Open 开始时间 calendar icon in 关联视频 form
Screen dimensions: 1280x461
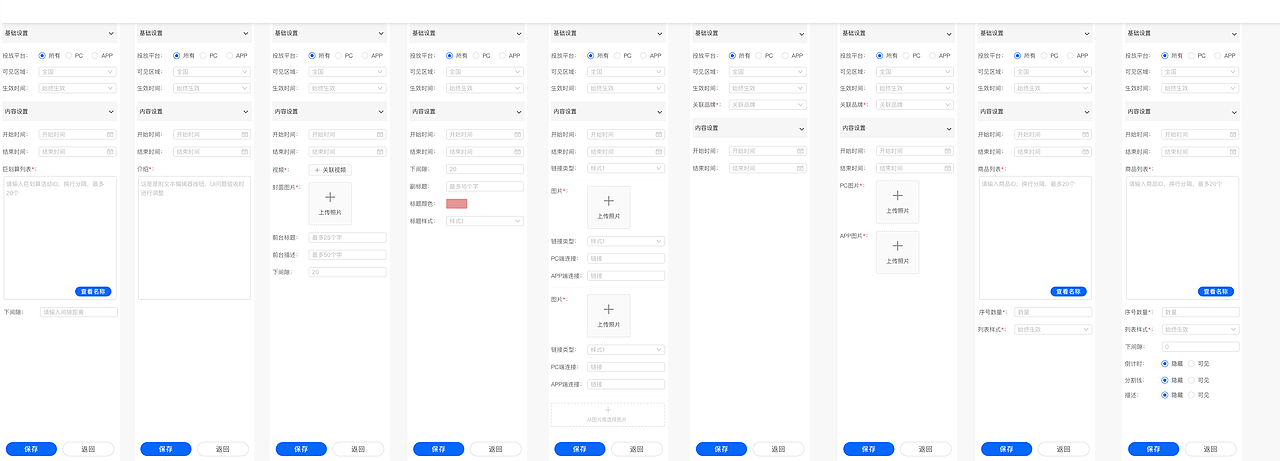[x=380, y=134]
